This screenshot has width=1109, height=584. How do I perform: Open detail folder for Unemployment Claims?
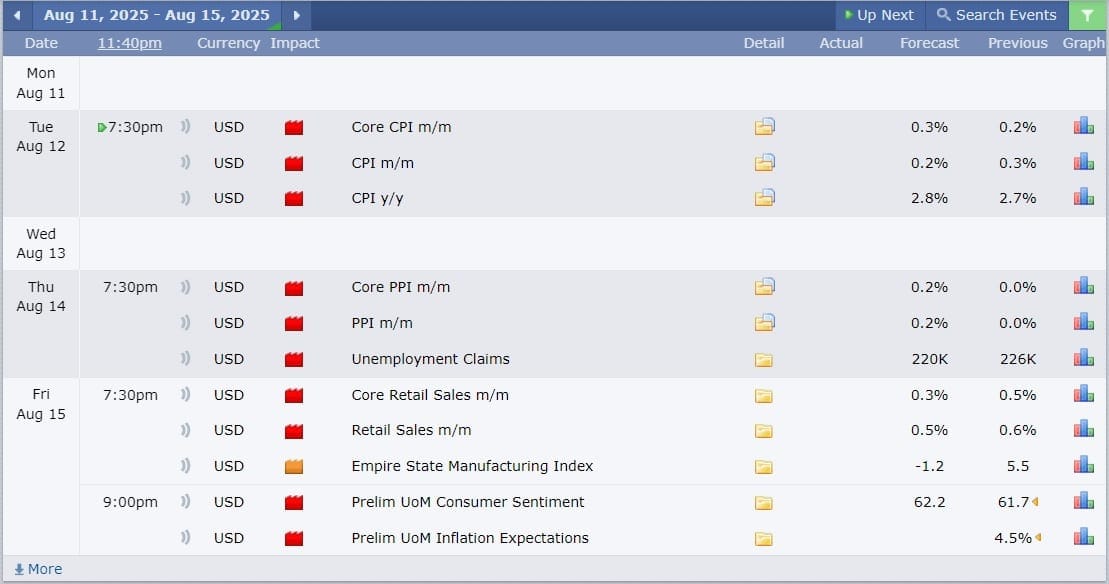pos(764,360)
